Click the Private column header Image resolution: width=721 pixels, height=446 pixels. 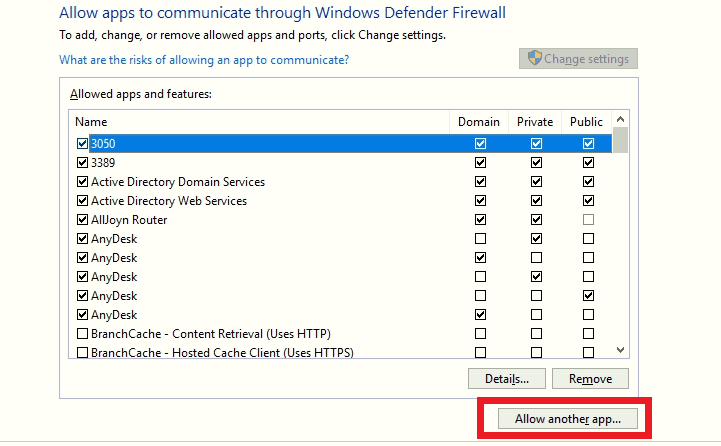pos(535,122)
